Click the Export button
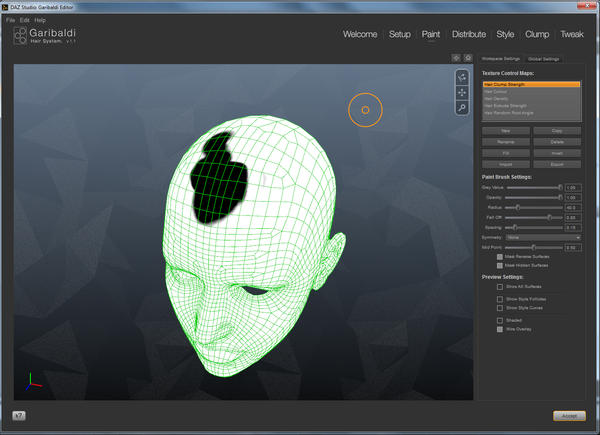The width and height of the screenshot is (600, 435). (x=557, y=164)
